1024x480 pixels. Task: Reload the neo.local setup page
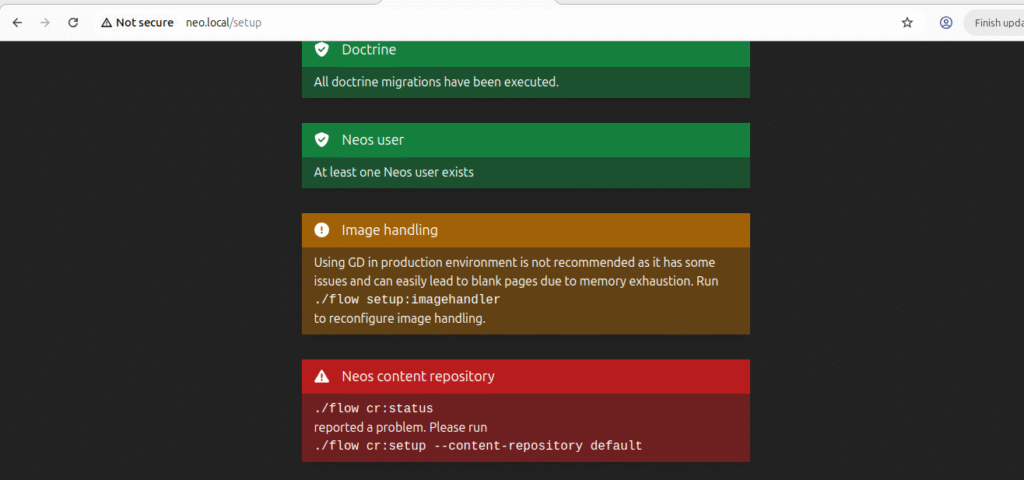pos(73,22)
